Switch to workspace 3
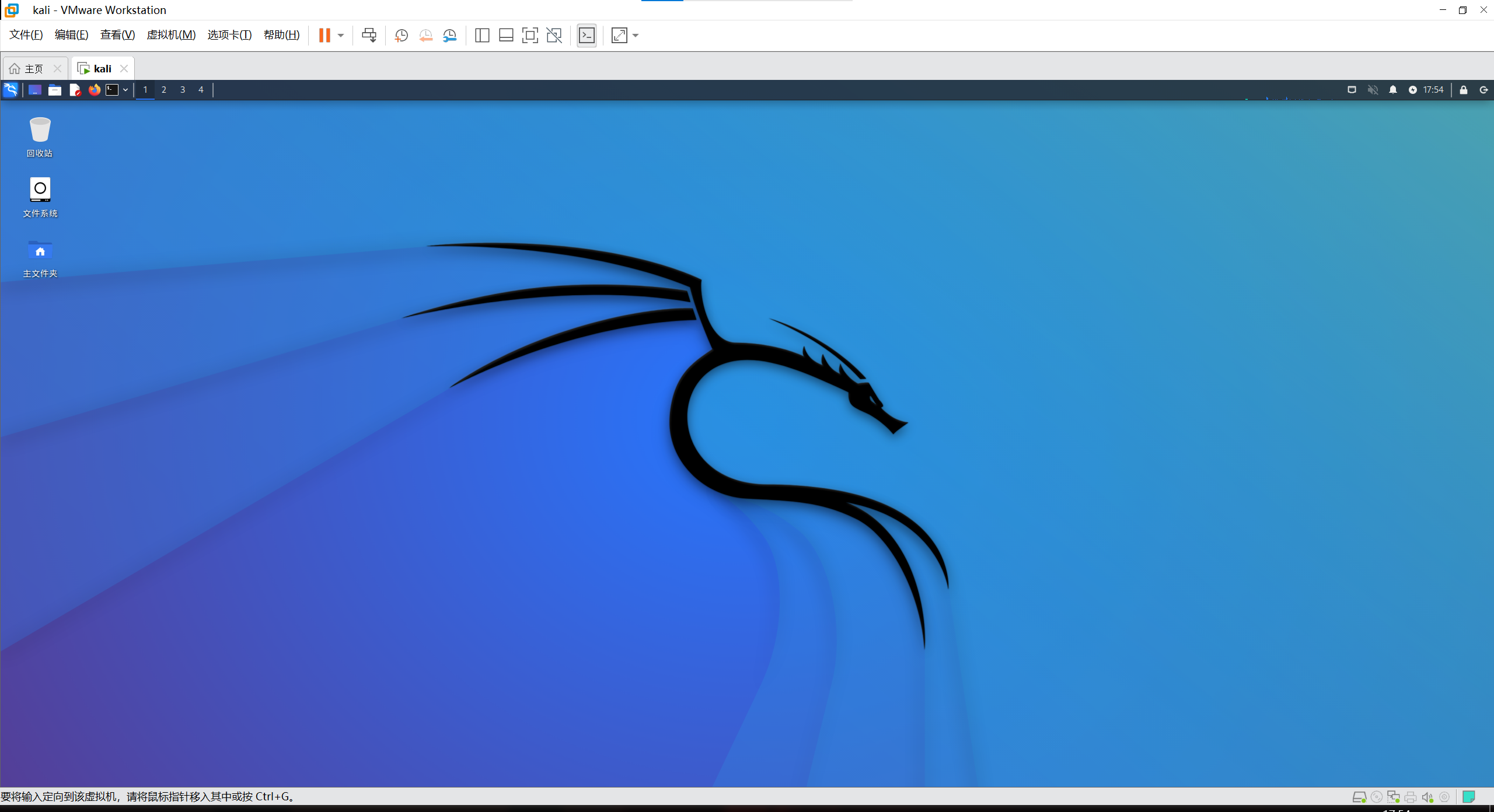 183,90
